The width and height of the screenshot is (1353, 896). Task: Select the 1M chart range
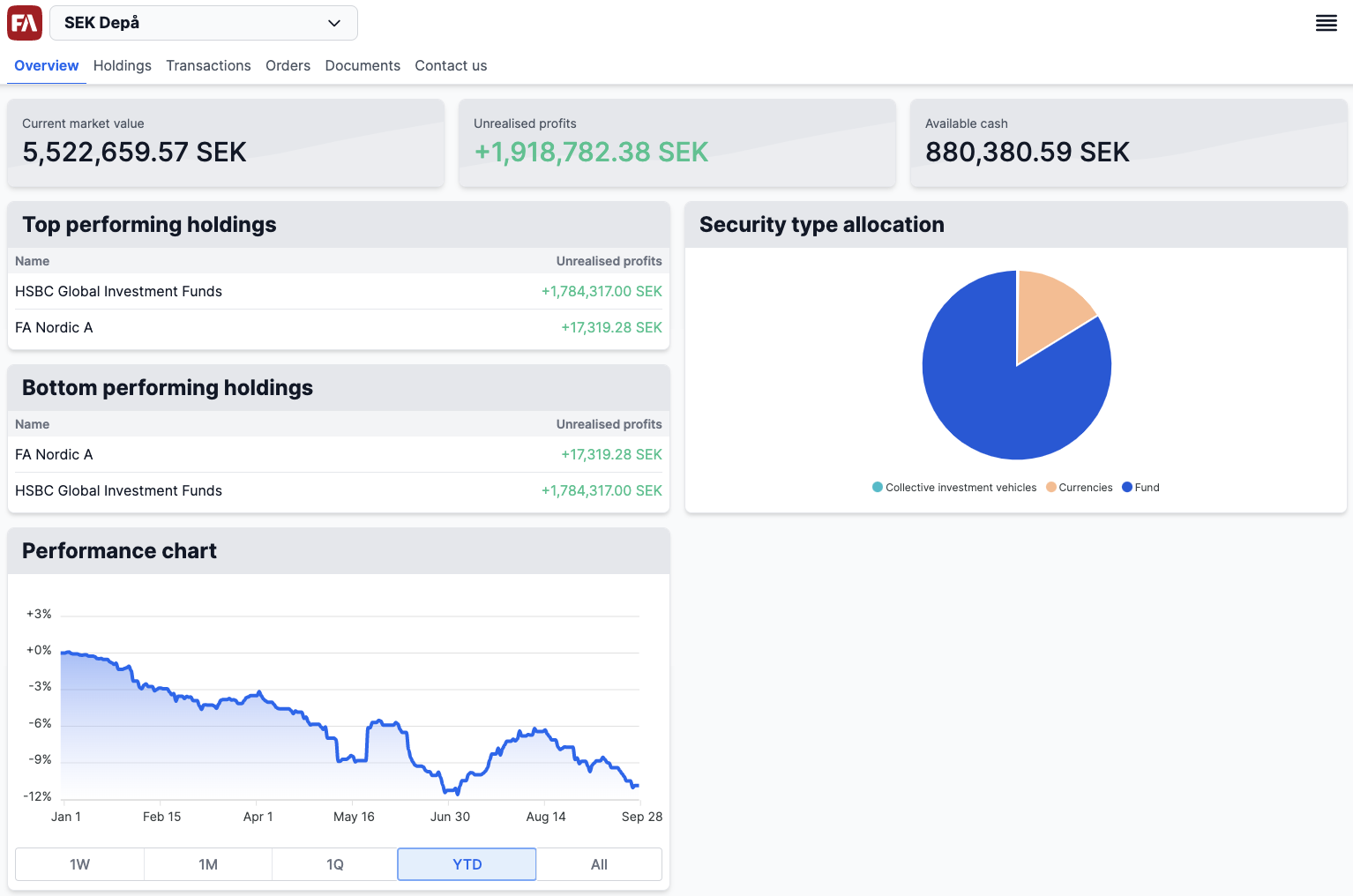(208, 864)
